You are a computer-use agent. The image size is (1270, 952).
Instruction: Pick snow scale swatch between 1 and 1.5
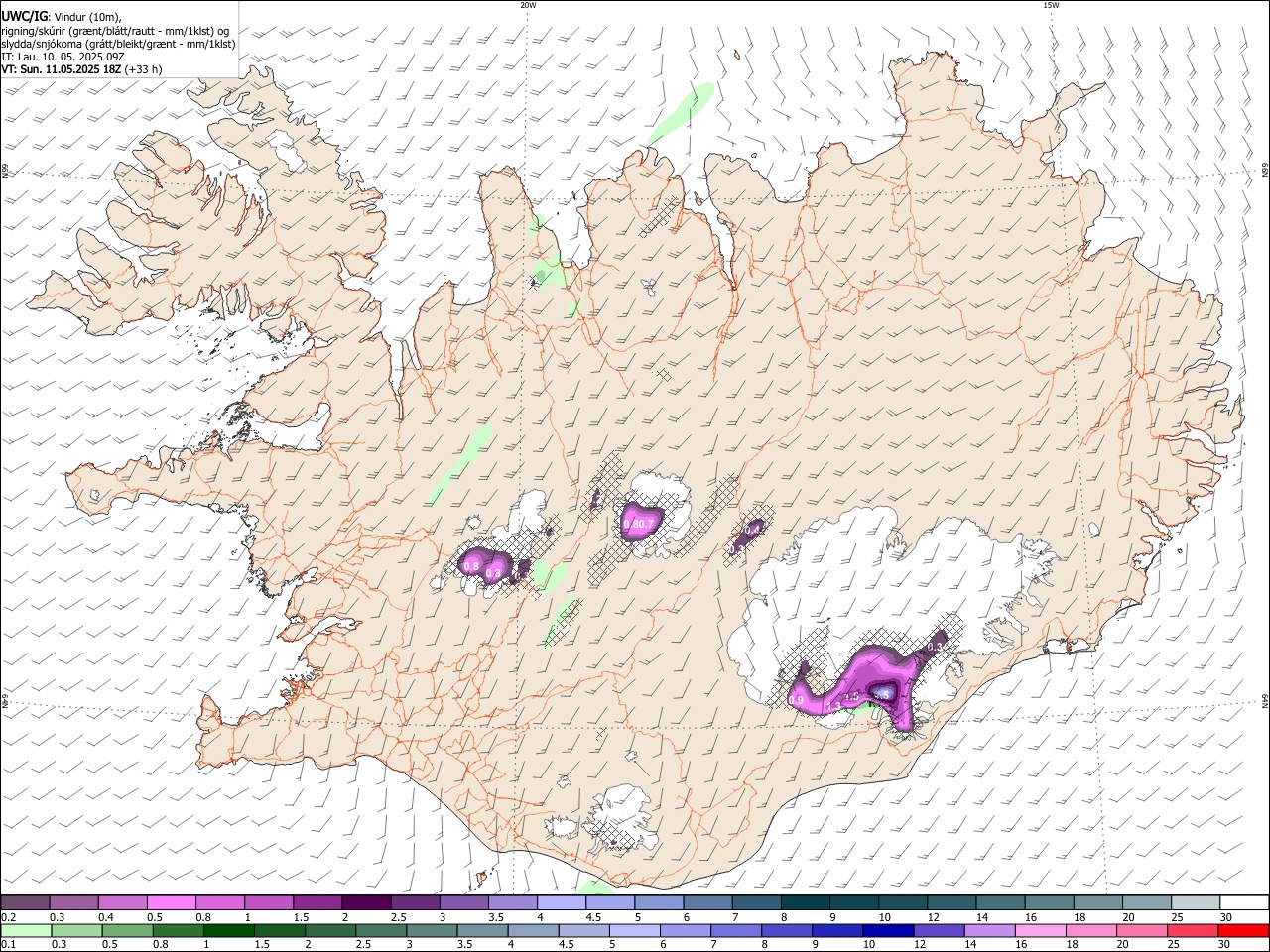(268, 902)
